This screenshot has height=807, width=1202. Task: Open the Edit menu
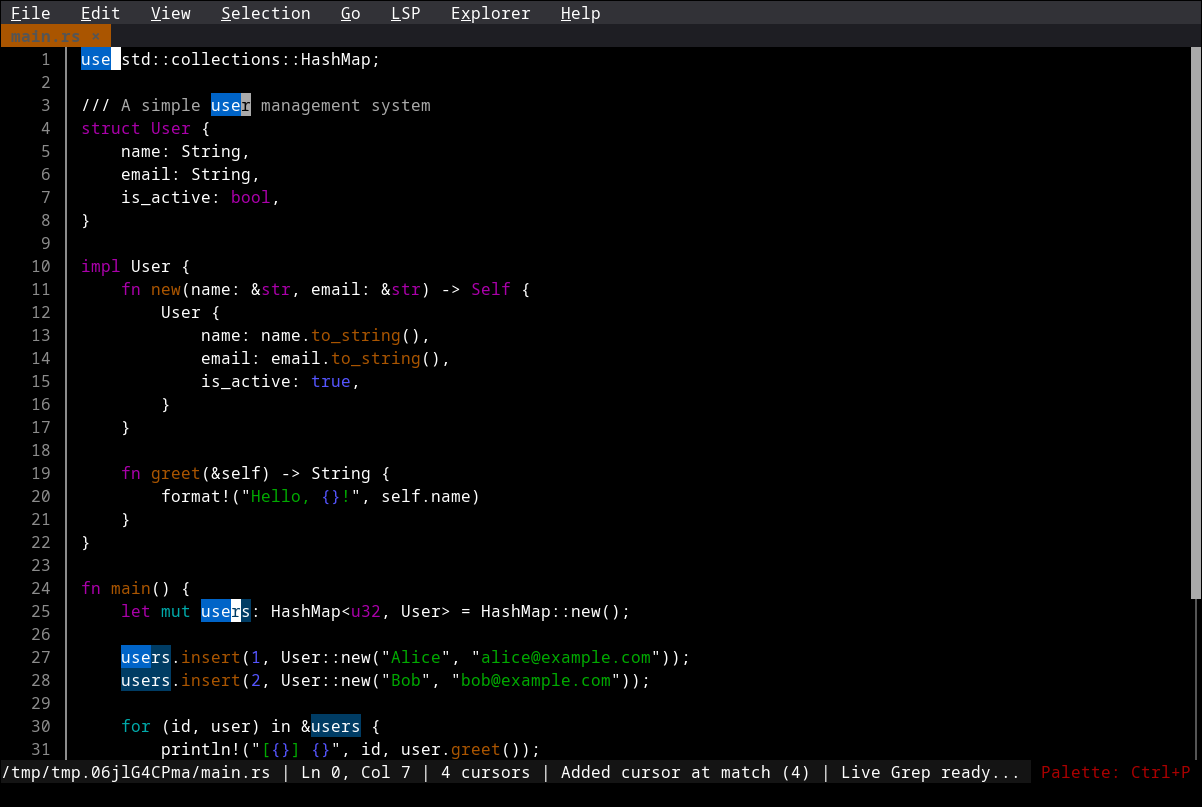[x=98, y=13]
